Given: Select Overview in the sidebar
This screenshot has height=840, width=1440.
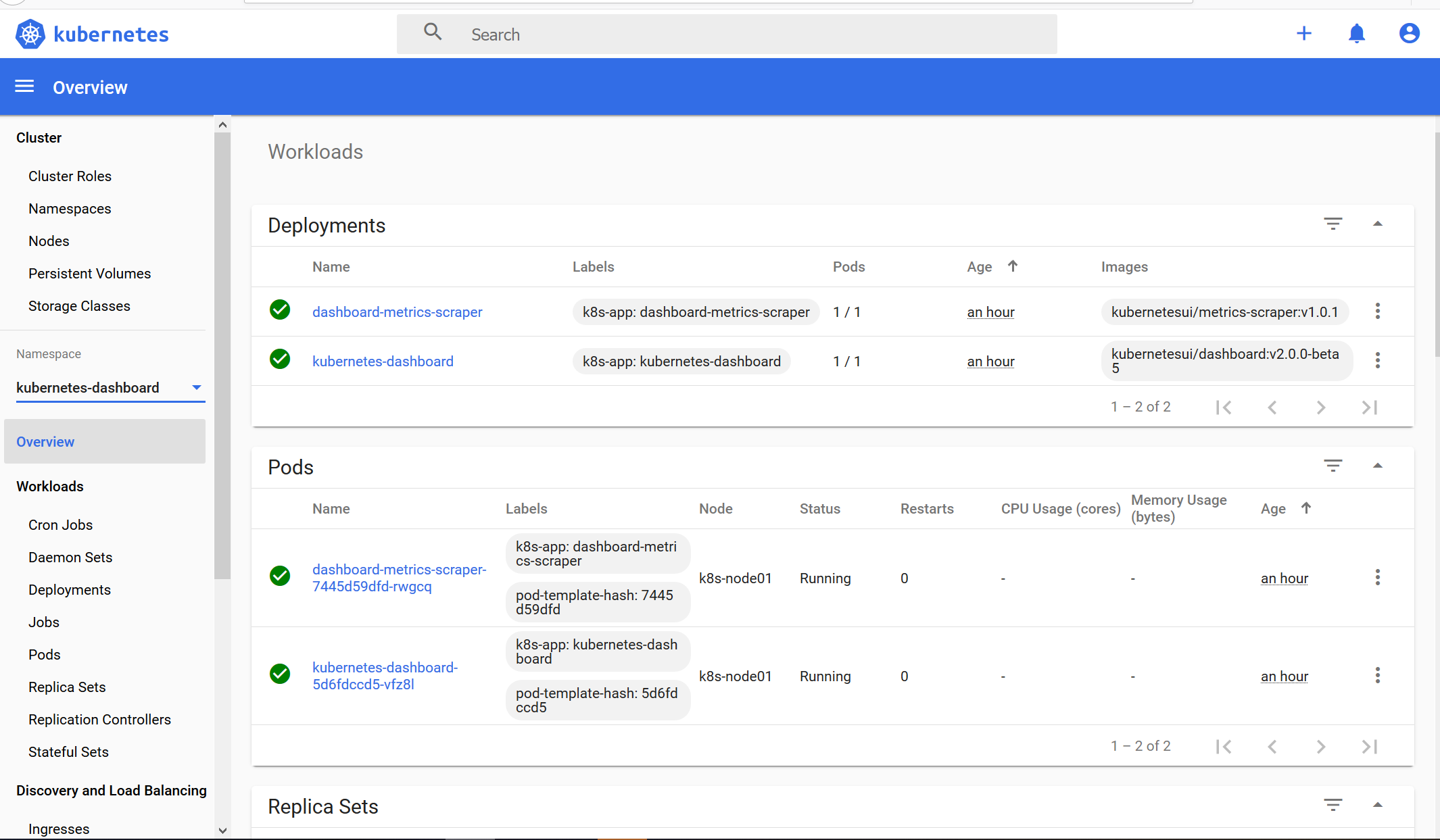Looking at the screenshot, I should click(105, 441).
